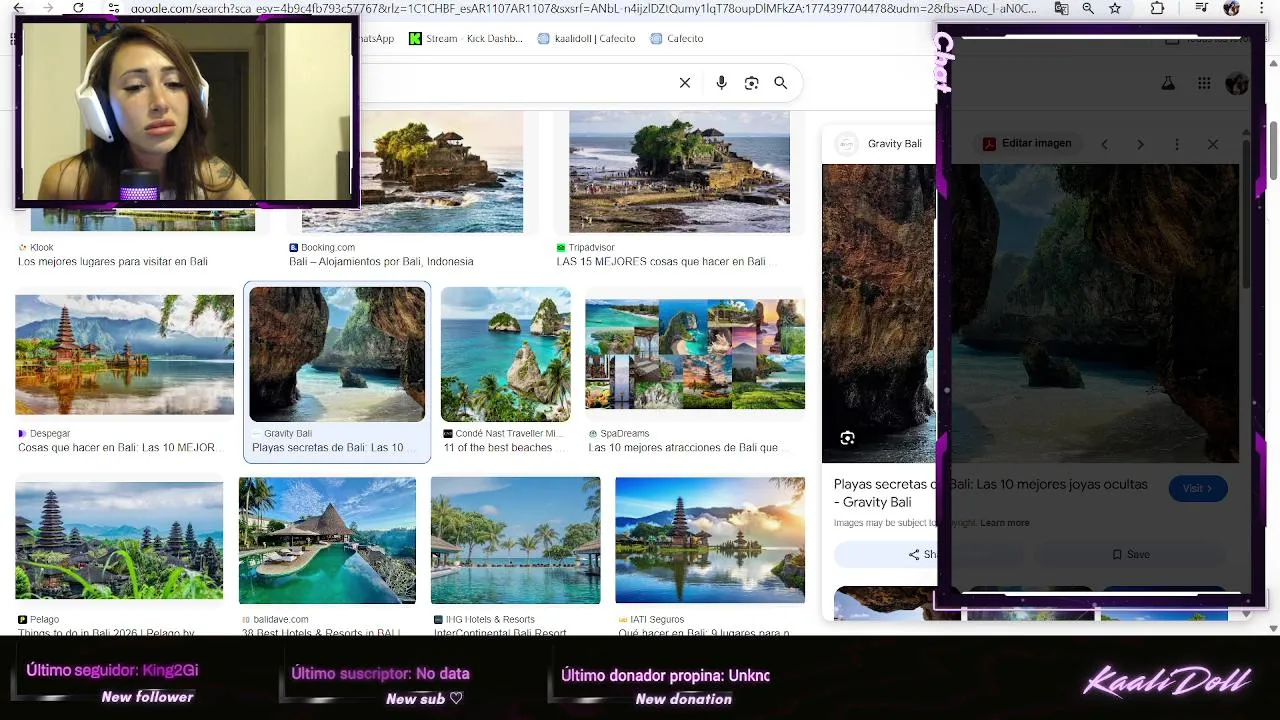
Task: Open the media control icon in toolbar
Action: (x=1201, y=8)
